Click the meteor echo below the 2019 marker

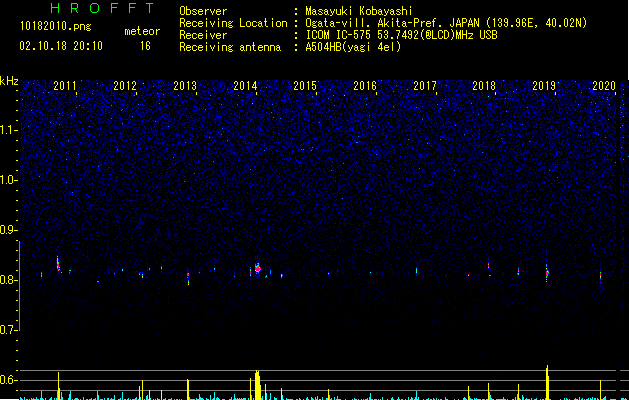tap(547, 273)
